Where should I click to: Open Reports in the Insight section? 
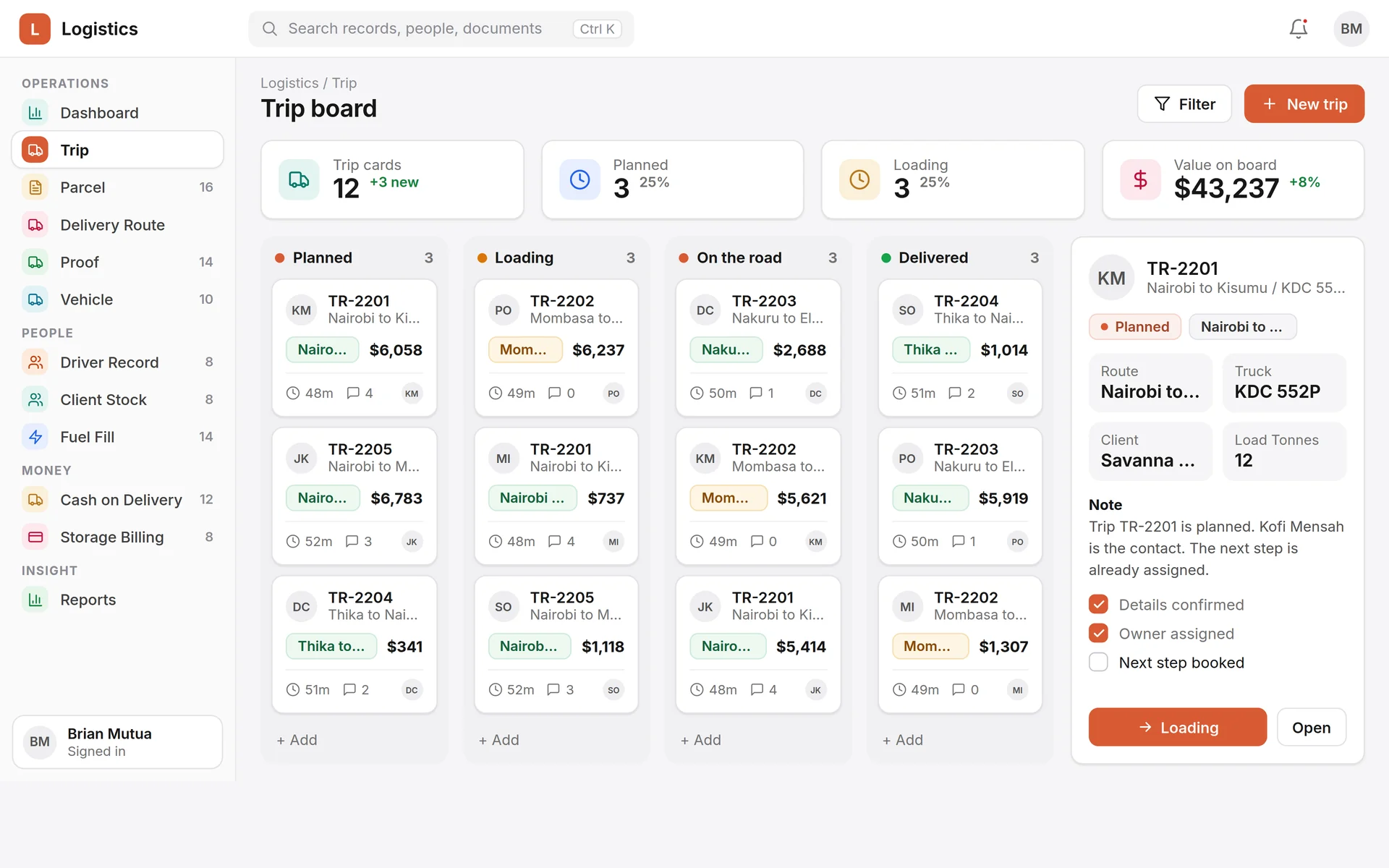click(x=118, y=600)
